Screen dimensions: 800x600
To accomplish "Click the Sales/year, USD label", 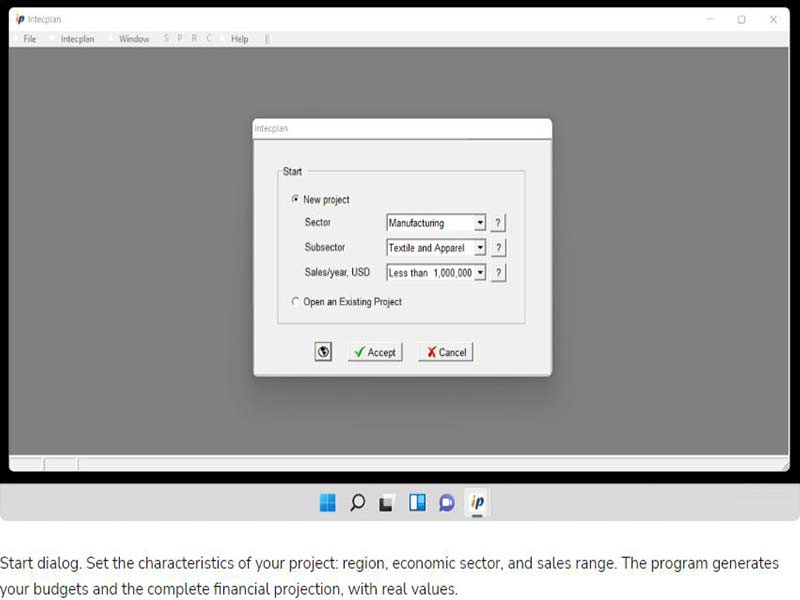I will [337, 272].
